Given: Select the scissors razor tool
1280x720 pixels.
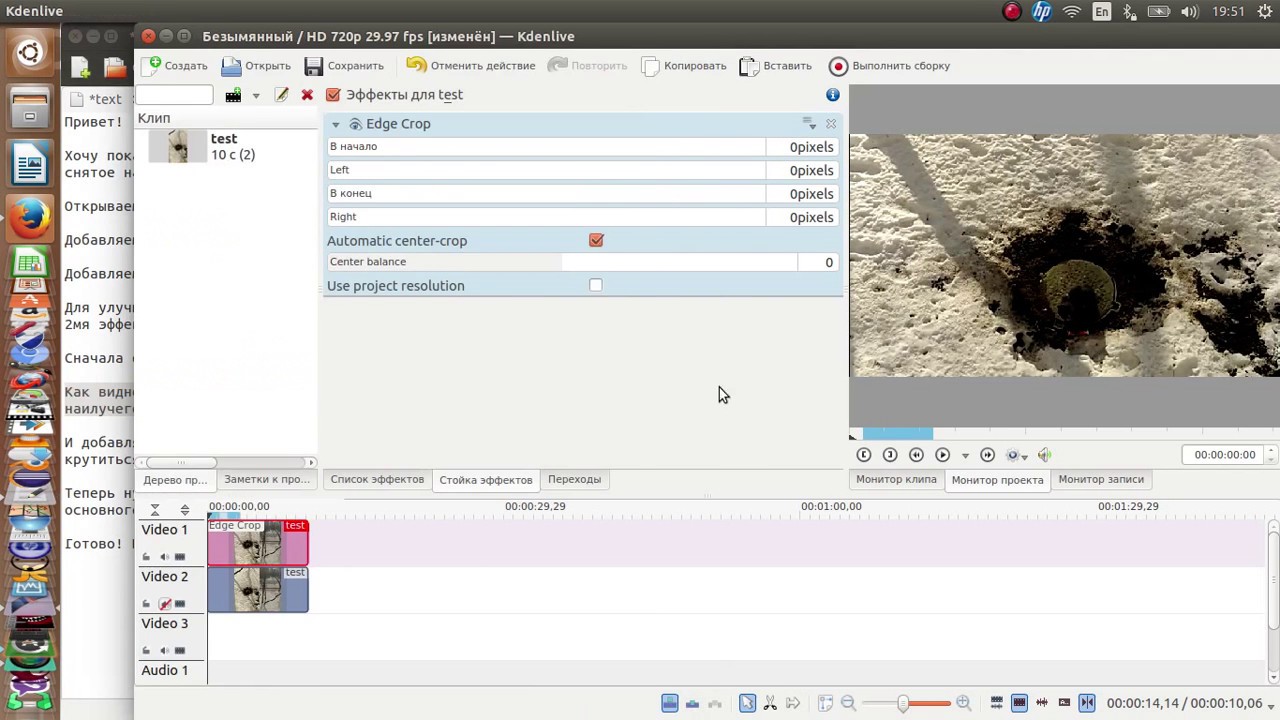Looking at the screenshot, I should tap(770, 703).
